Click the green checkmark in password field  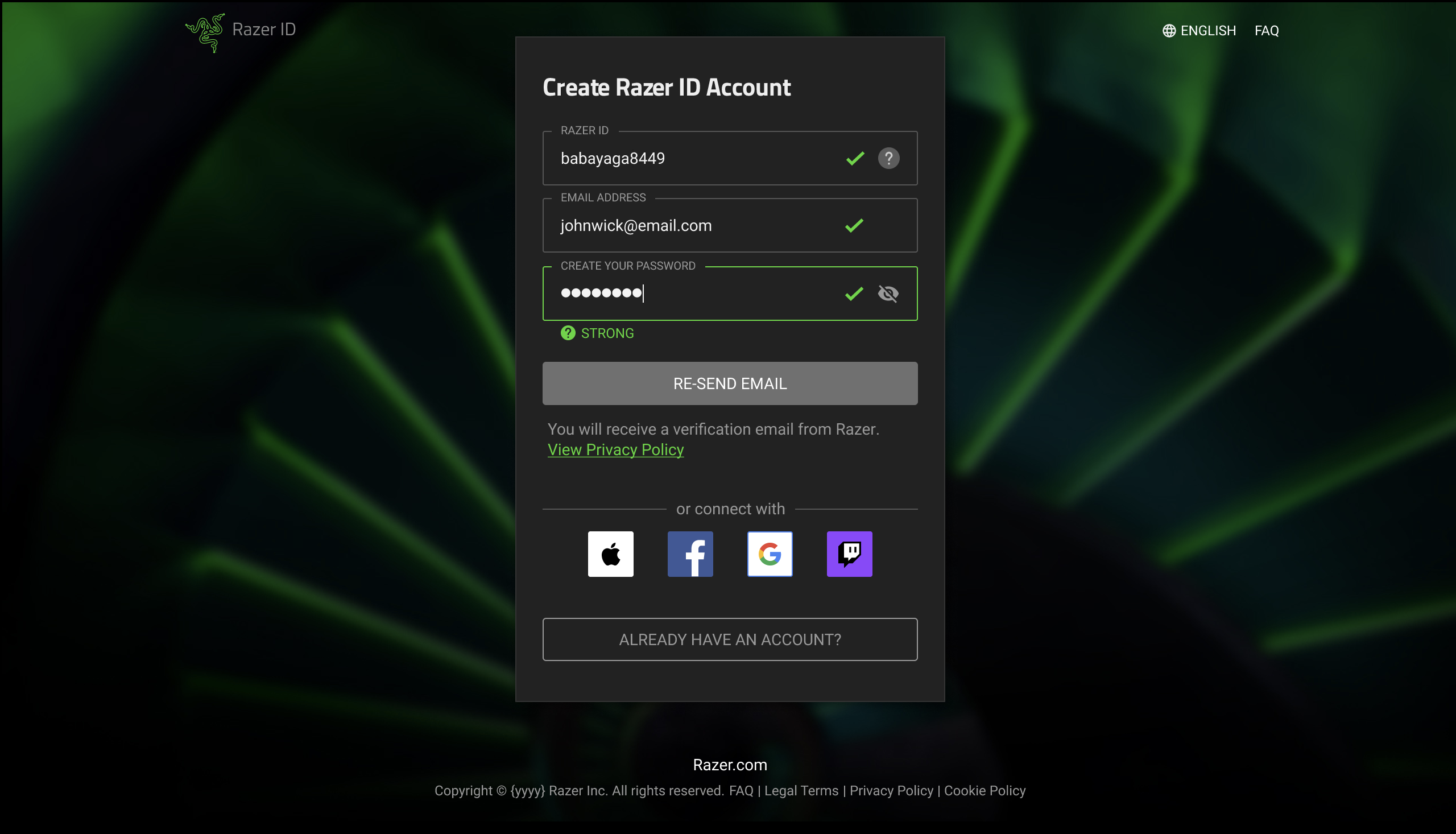click(x=854, y=294)
